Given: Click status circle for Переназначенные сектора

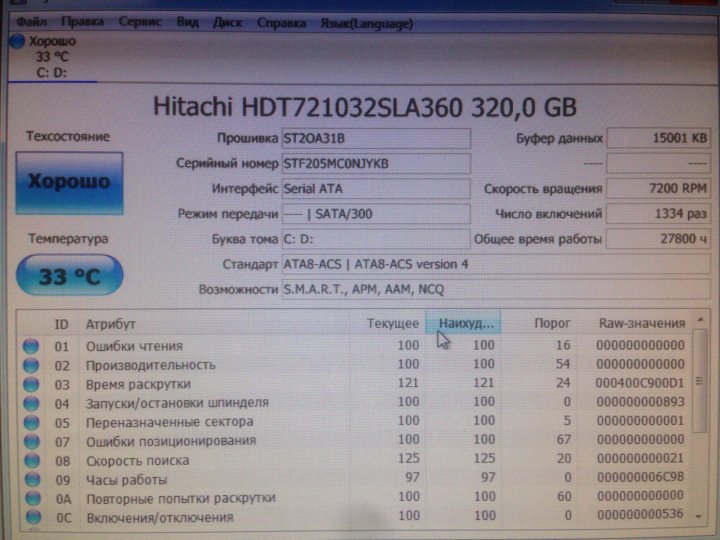Looking at the screenshot, I should coord(31,422).
